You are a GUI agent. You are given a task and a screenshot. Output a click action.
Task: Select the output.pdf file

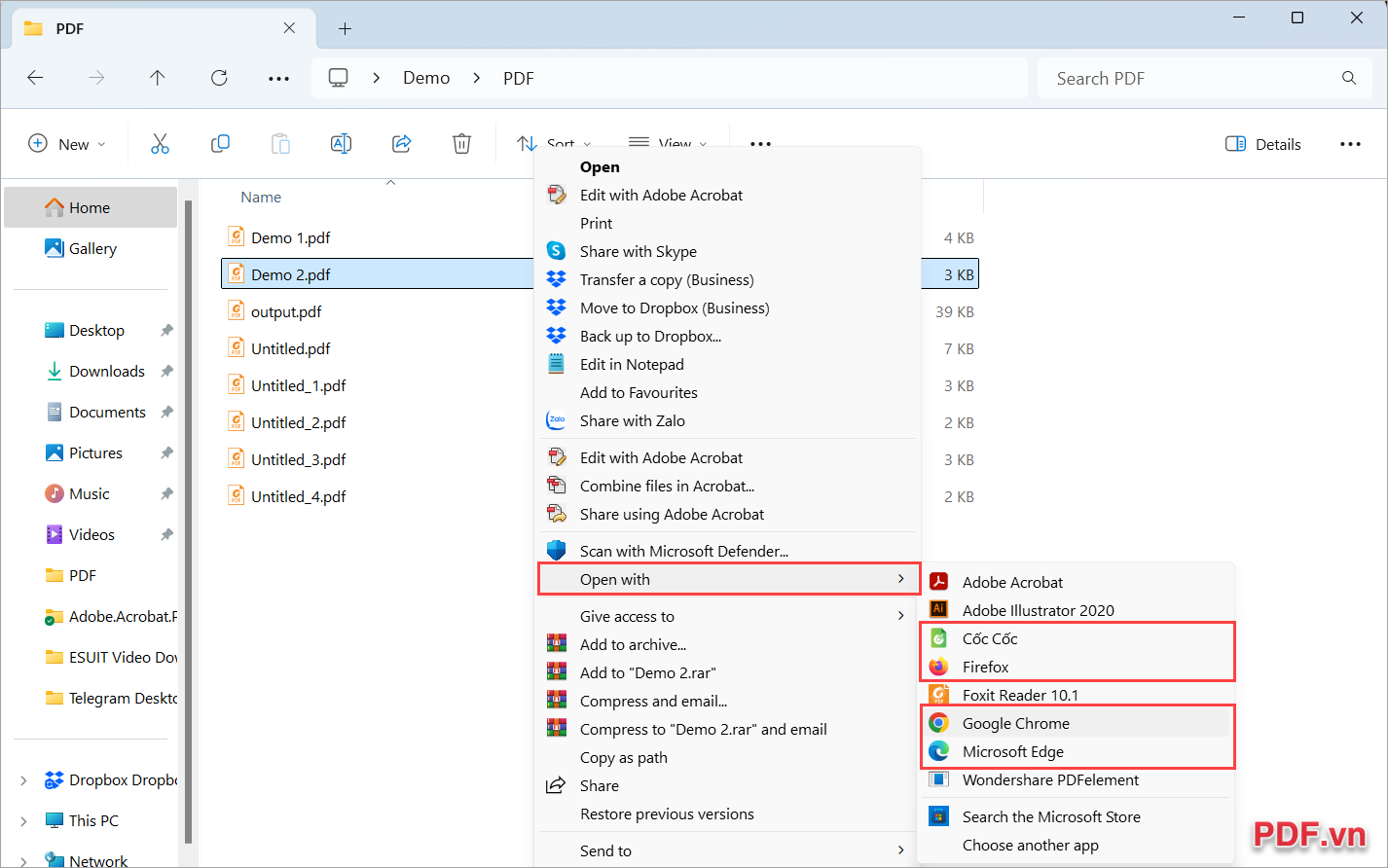pyautogui.click(x=286, y=311)
